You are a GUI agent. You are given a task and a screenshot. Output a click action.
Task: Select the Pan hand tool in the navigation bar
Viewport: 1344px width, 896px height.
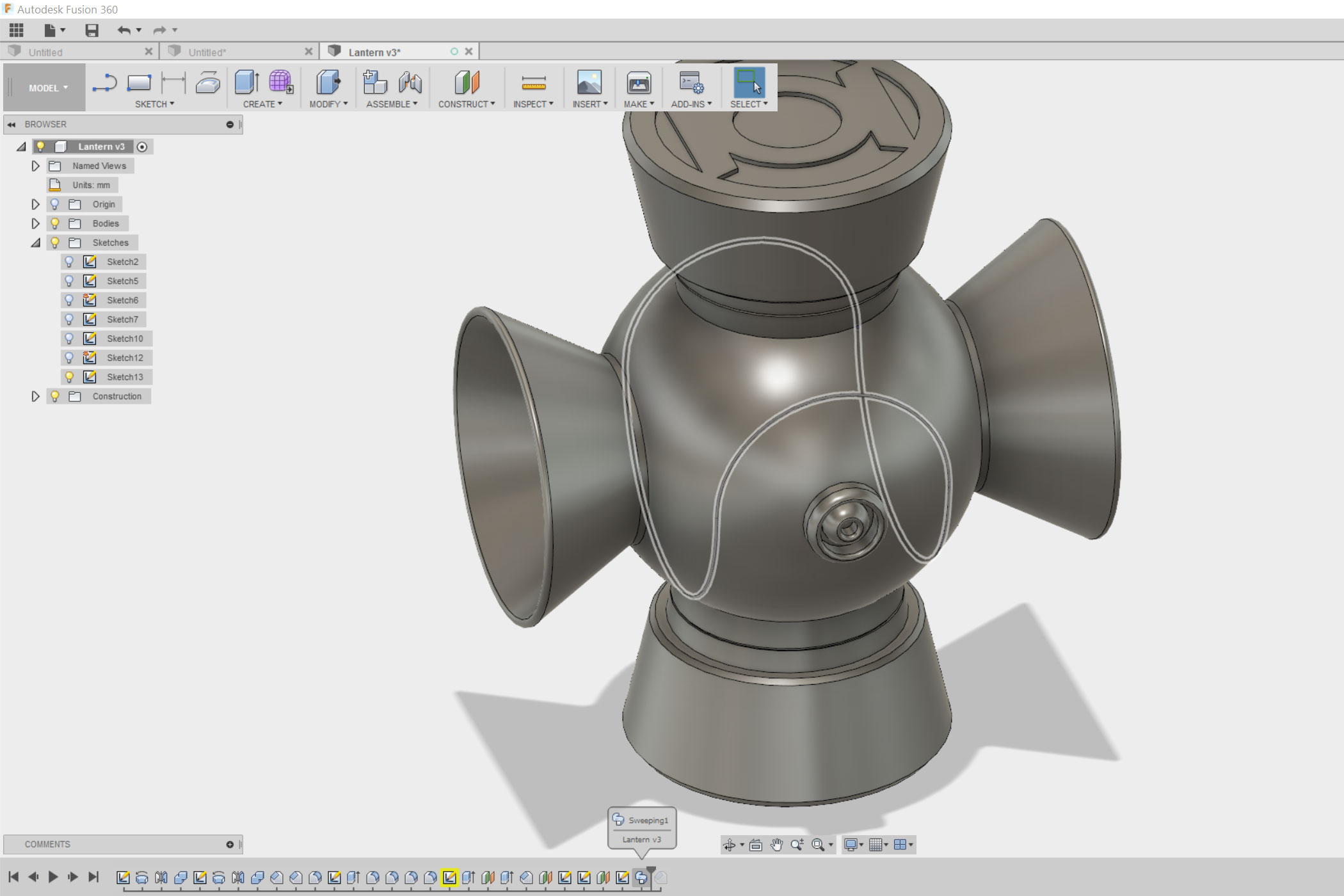coord(776,845)
